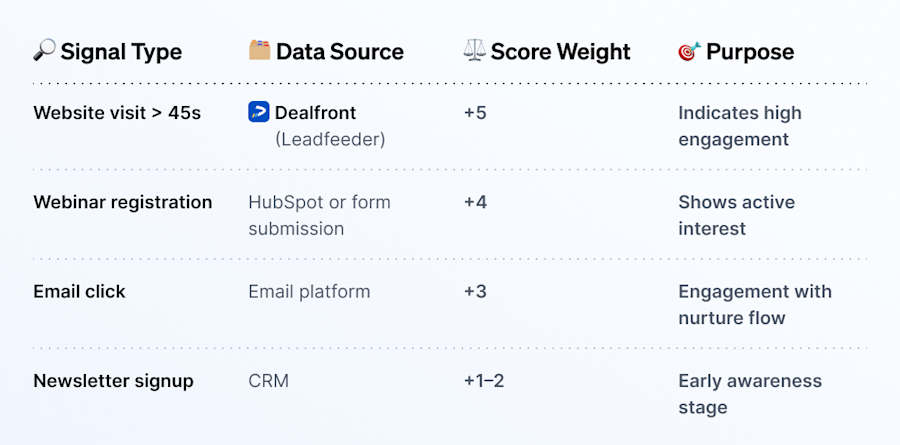Click the +5 score weight value

tap(475, 113)
